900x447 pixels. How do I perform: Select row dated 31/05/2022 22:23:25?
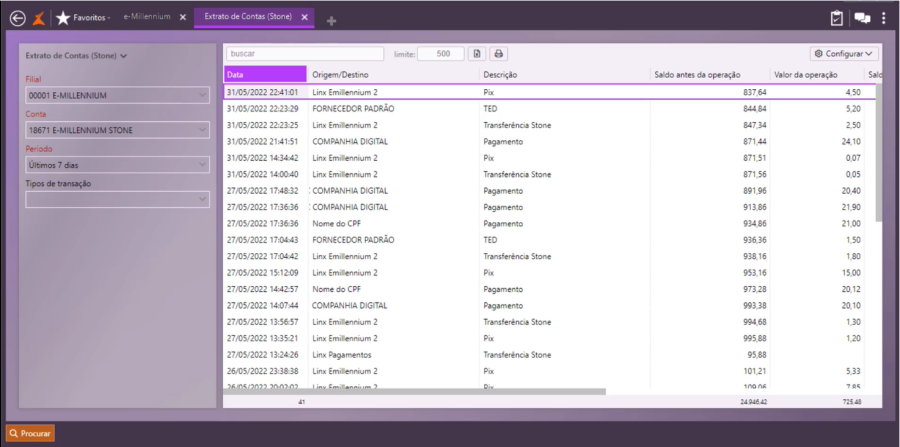[x=549, y=125]
